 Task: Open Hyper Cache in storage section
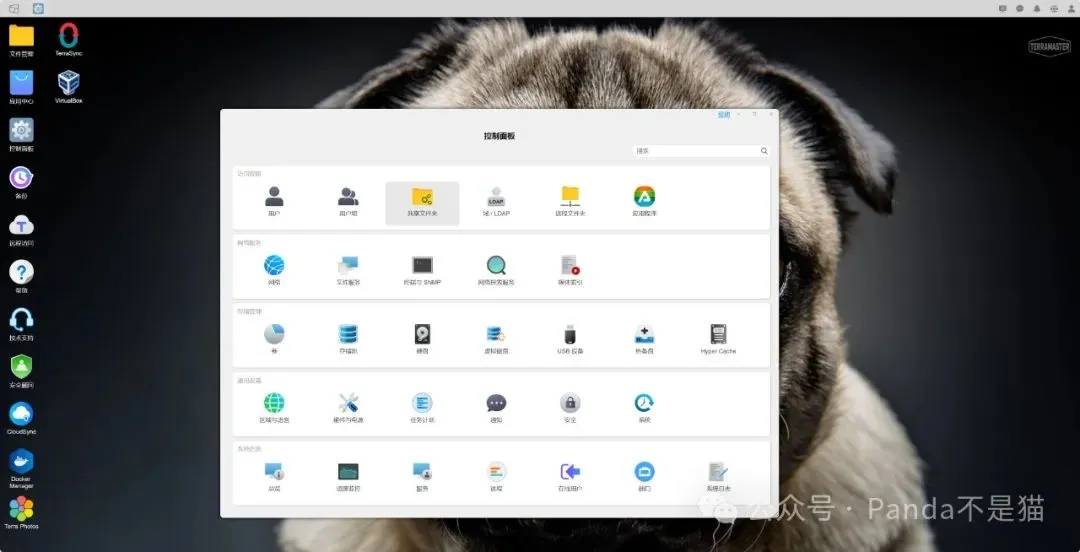point(718,340)
